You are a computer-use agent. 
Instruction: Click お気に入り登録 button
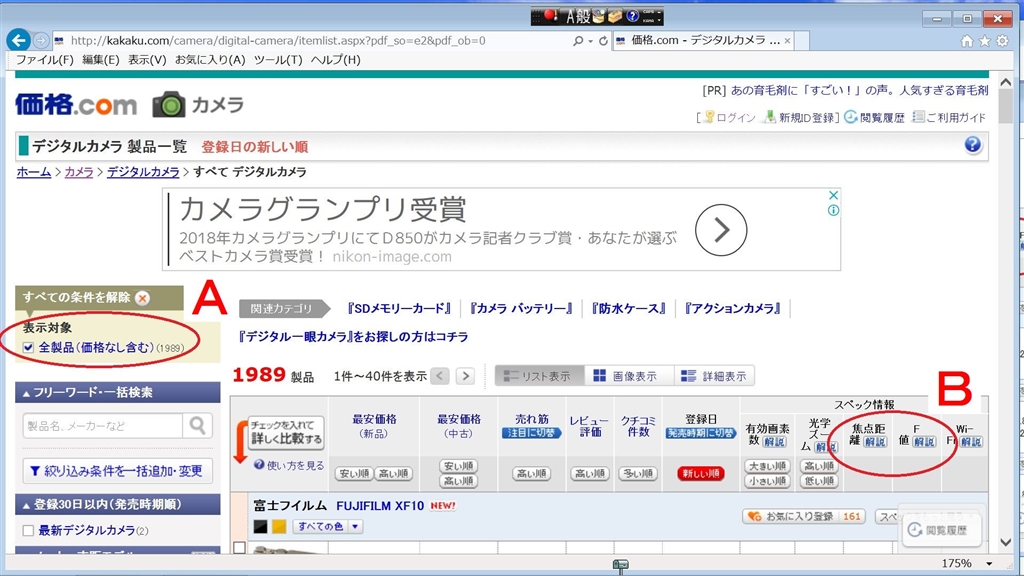pyautogui.click(x=804, y=517)
